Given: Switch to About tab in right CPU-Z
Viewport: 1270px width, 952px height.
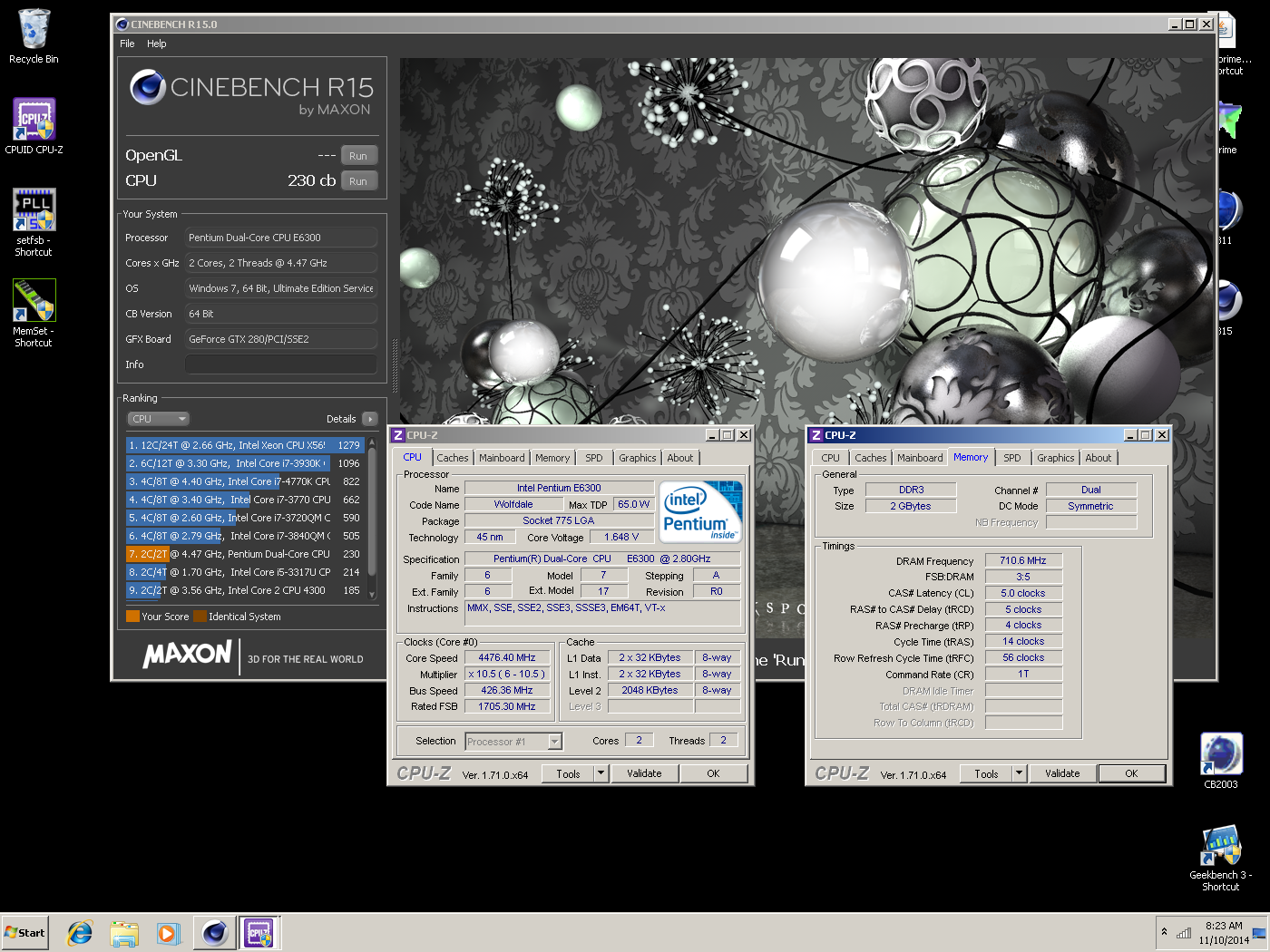Looking at the screenshot, I should [1099, 459].
